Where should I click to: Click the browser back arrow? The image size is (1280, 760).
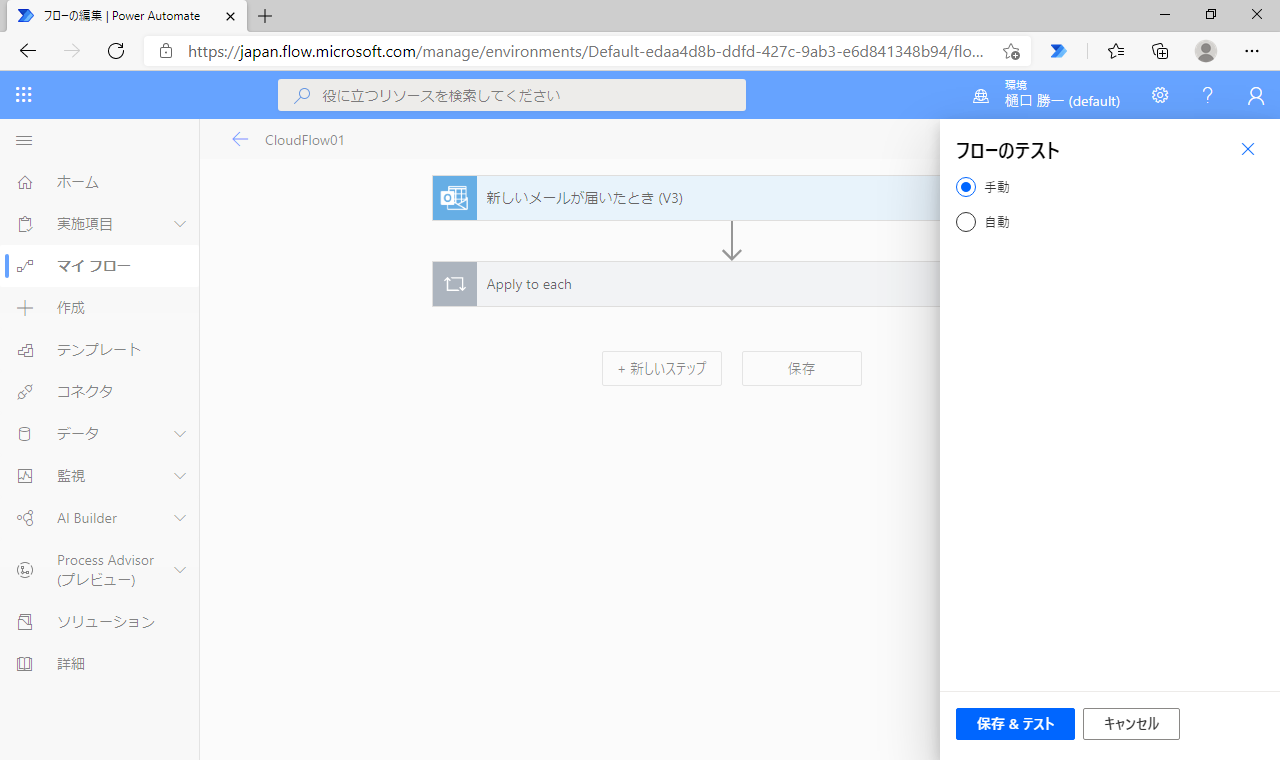point(28,51)
